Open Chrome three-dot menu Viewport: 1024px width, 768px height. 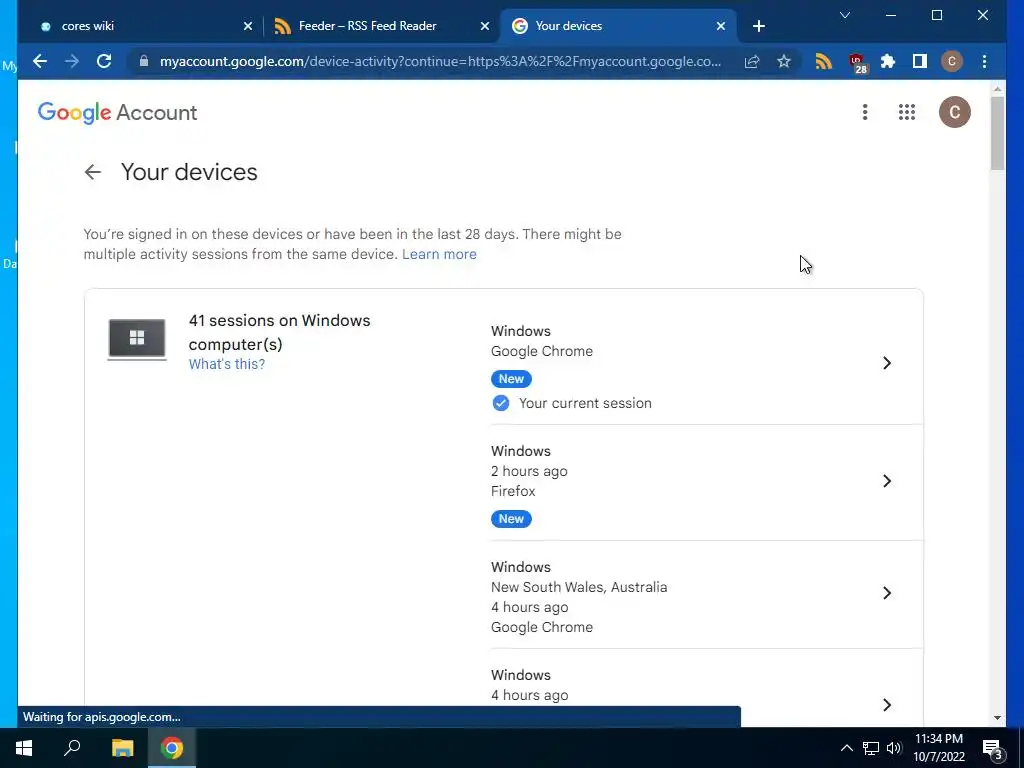point(984,61)
